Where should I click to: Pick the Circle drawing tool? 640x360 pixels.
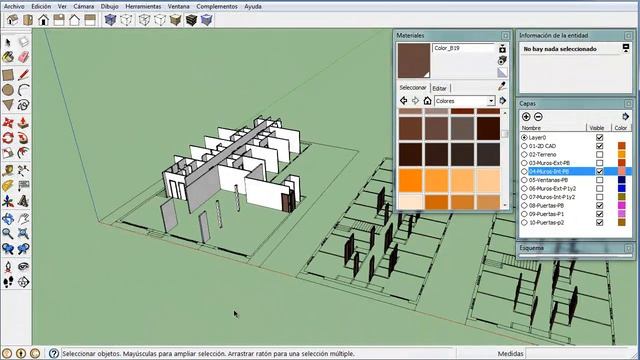8,90
